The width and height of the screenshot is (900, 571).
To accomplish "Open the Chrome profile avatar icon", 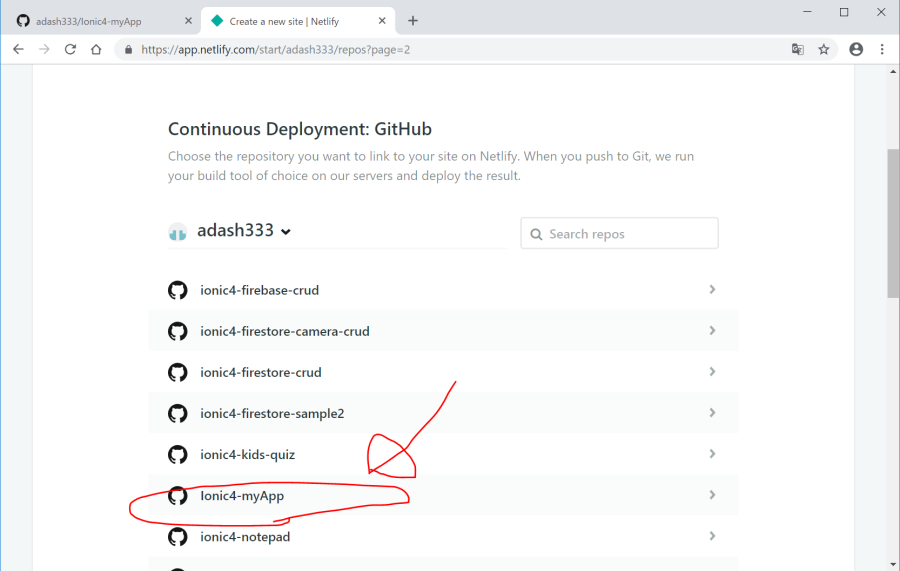I will click(x=856, y=49).
